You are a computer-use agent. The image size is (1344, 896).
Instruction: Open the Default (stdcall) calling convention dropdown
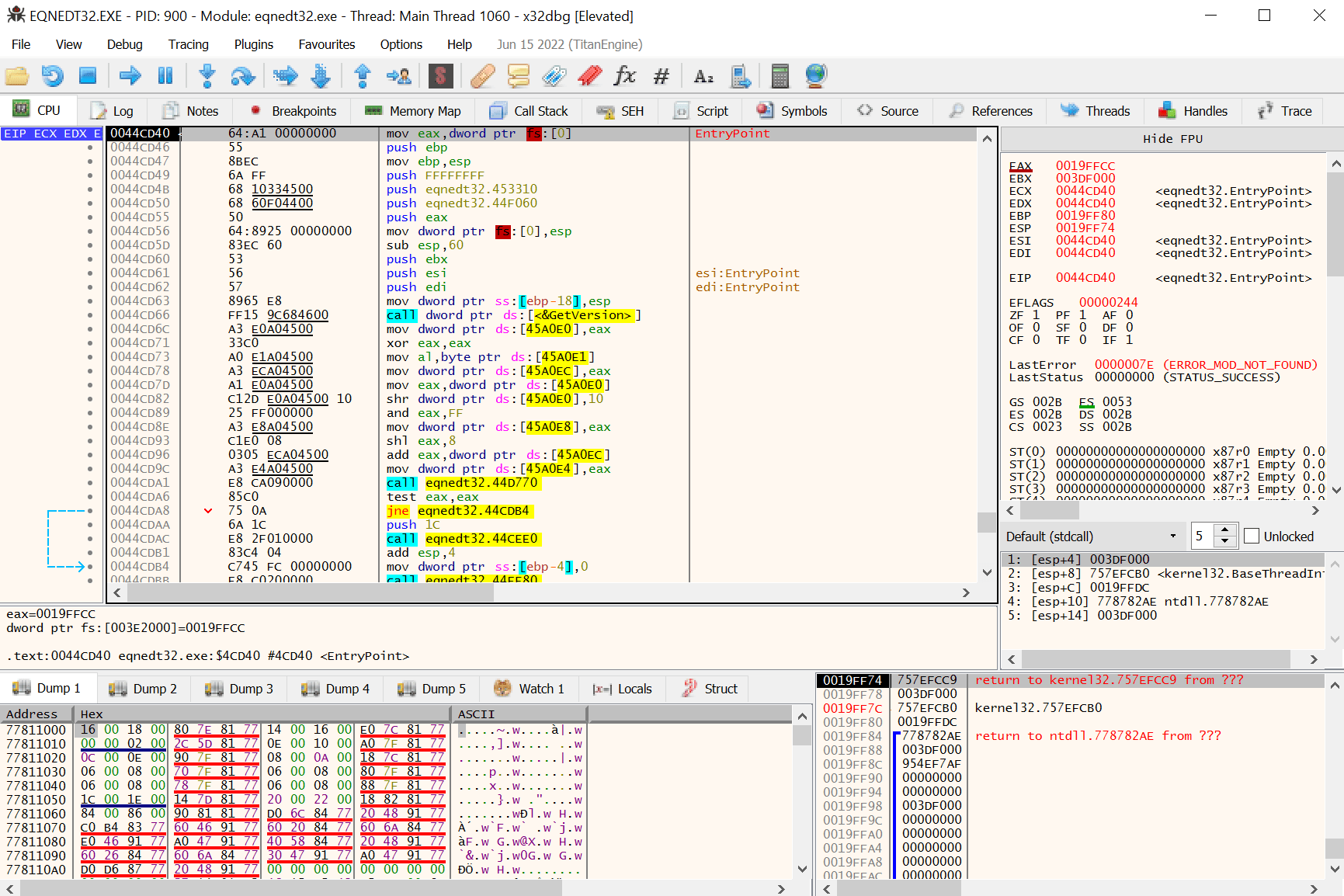[1092, 537]
